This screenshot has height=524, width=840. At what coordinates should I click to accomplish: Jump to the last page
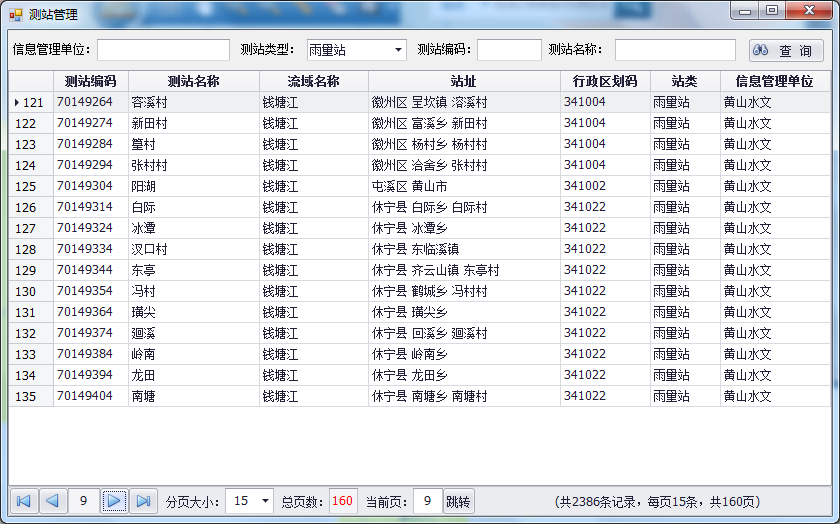[144, 500]
